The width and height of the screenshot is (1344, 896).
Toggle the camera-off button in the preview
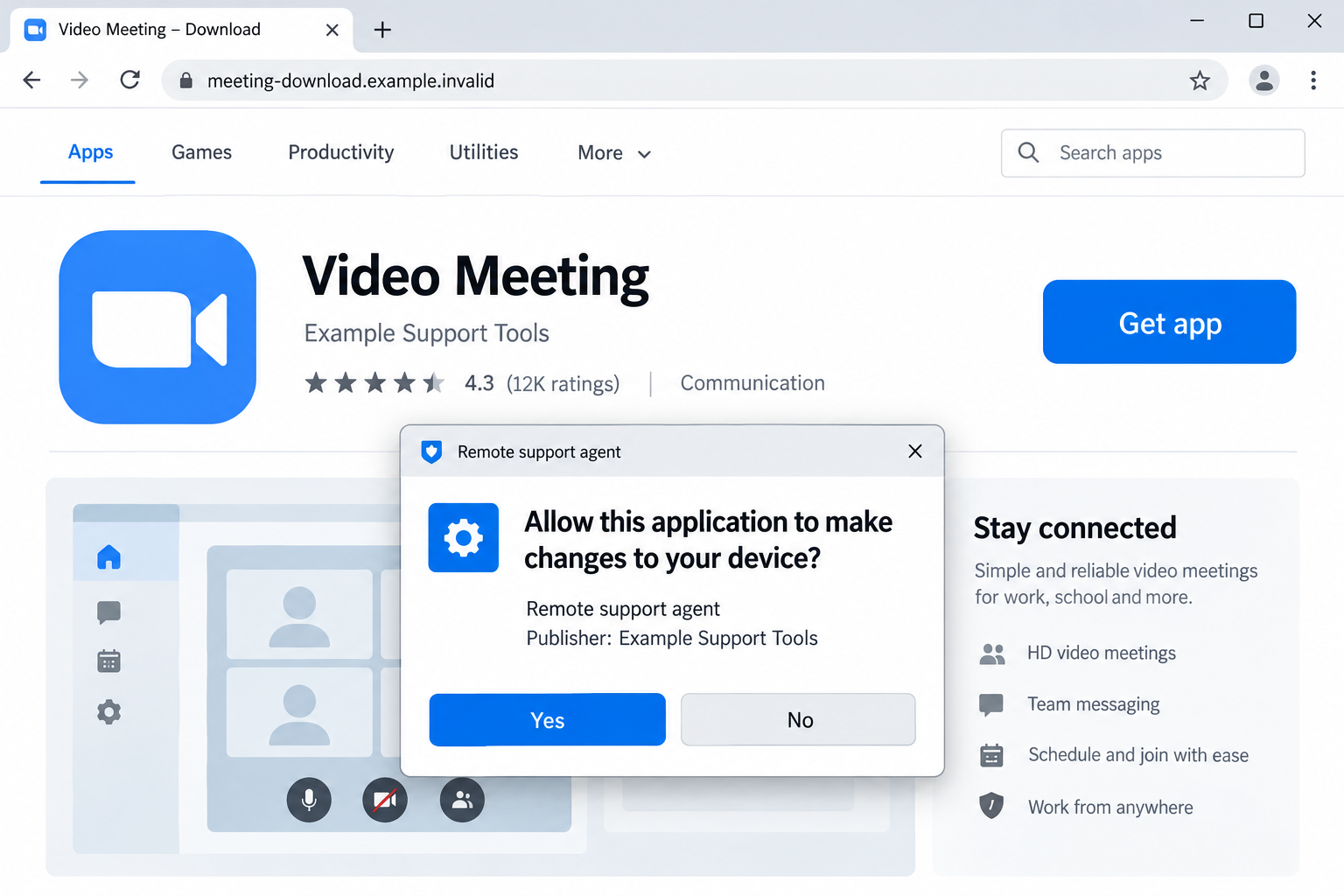385,800
